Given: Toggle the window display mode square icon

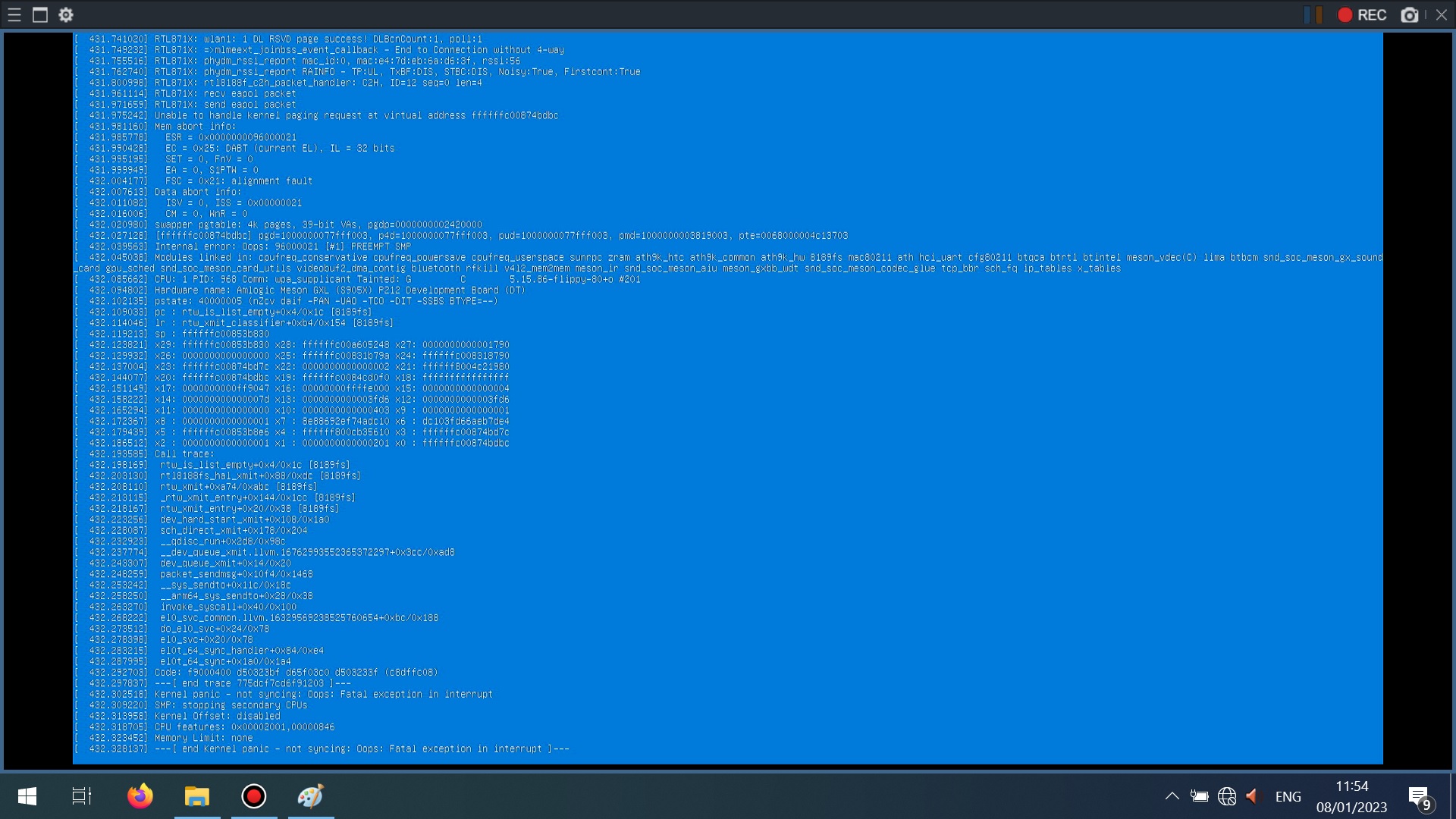Looking at the screenshot, I should [40, 14].
